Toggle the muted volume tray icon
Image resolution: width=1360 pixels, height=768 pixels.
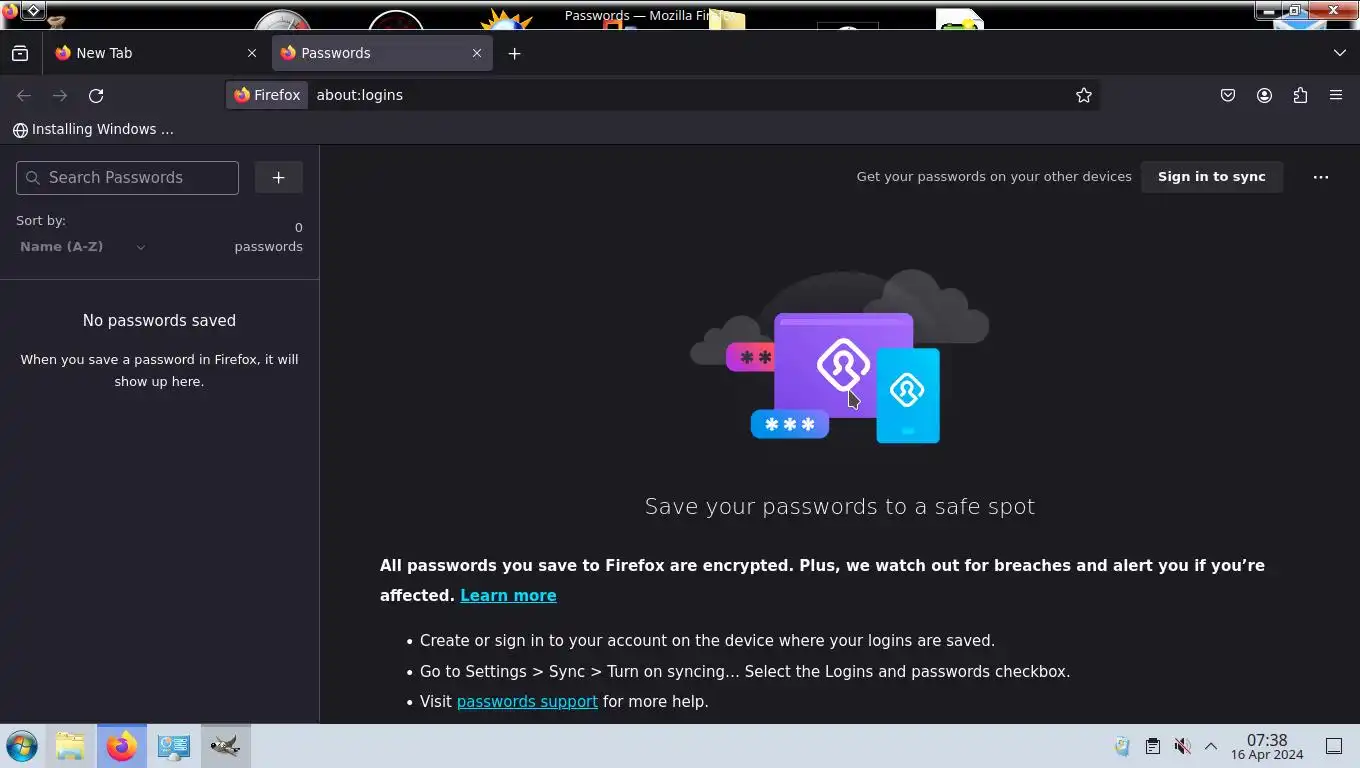[x=1182, y=746]
